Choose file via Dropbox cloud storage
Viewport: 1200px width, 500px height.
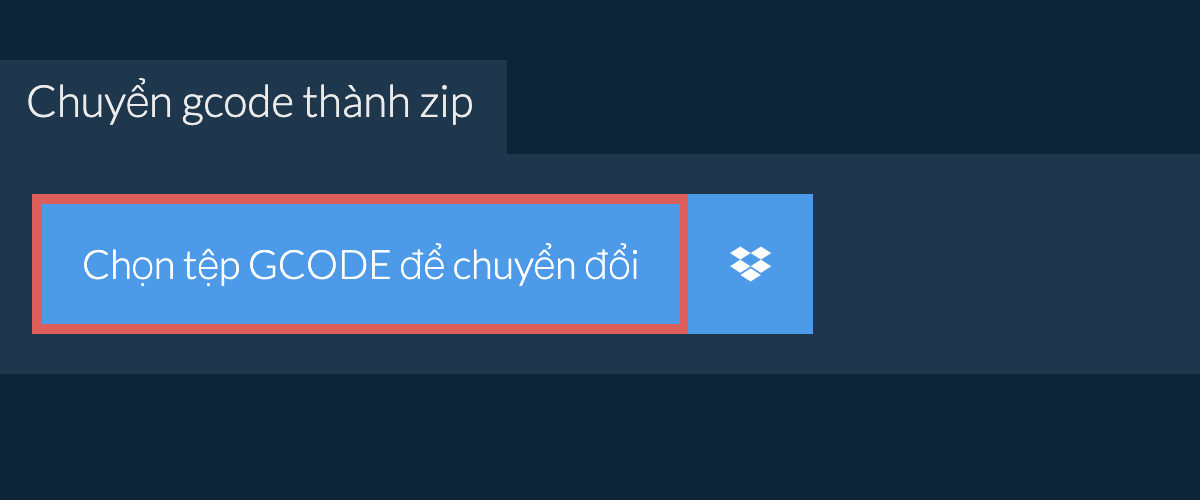(750, 264)
